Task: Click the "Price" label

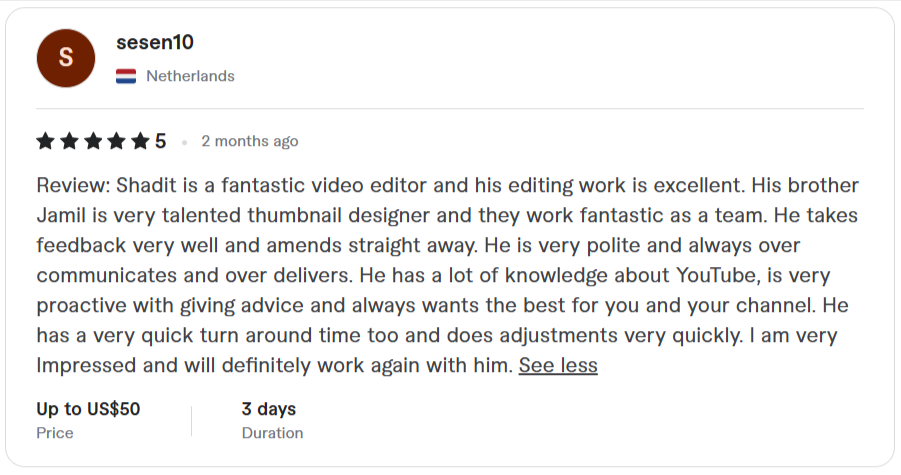Action: click(x=55, y=433)
